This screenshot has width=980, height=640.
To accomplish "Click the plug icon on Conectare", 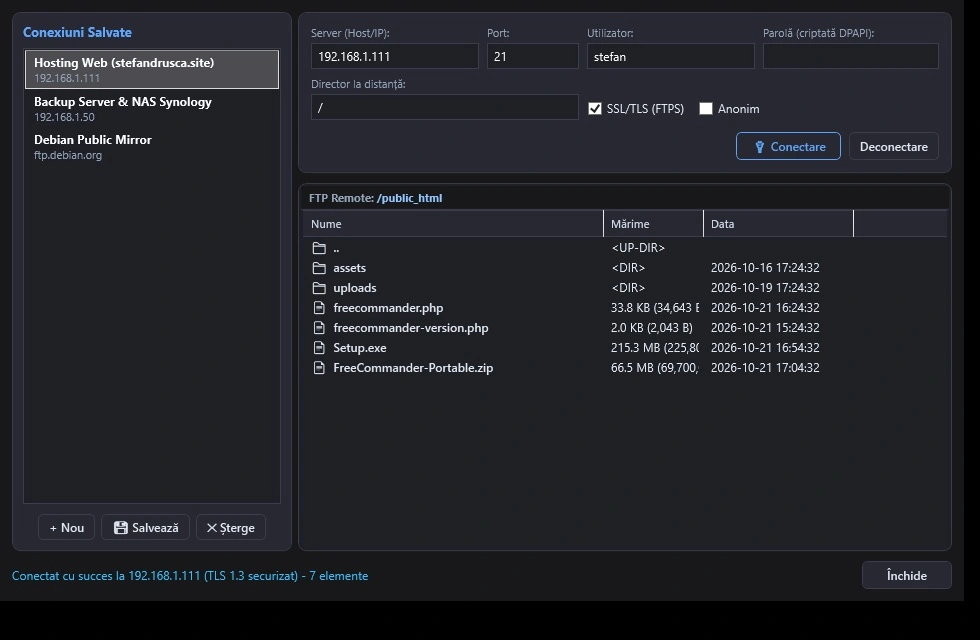I will tap(759, 147).
